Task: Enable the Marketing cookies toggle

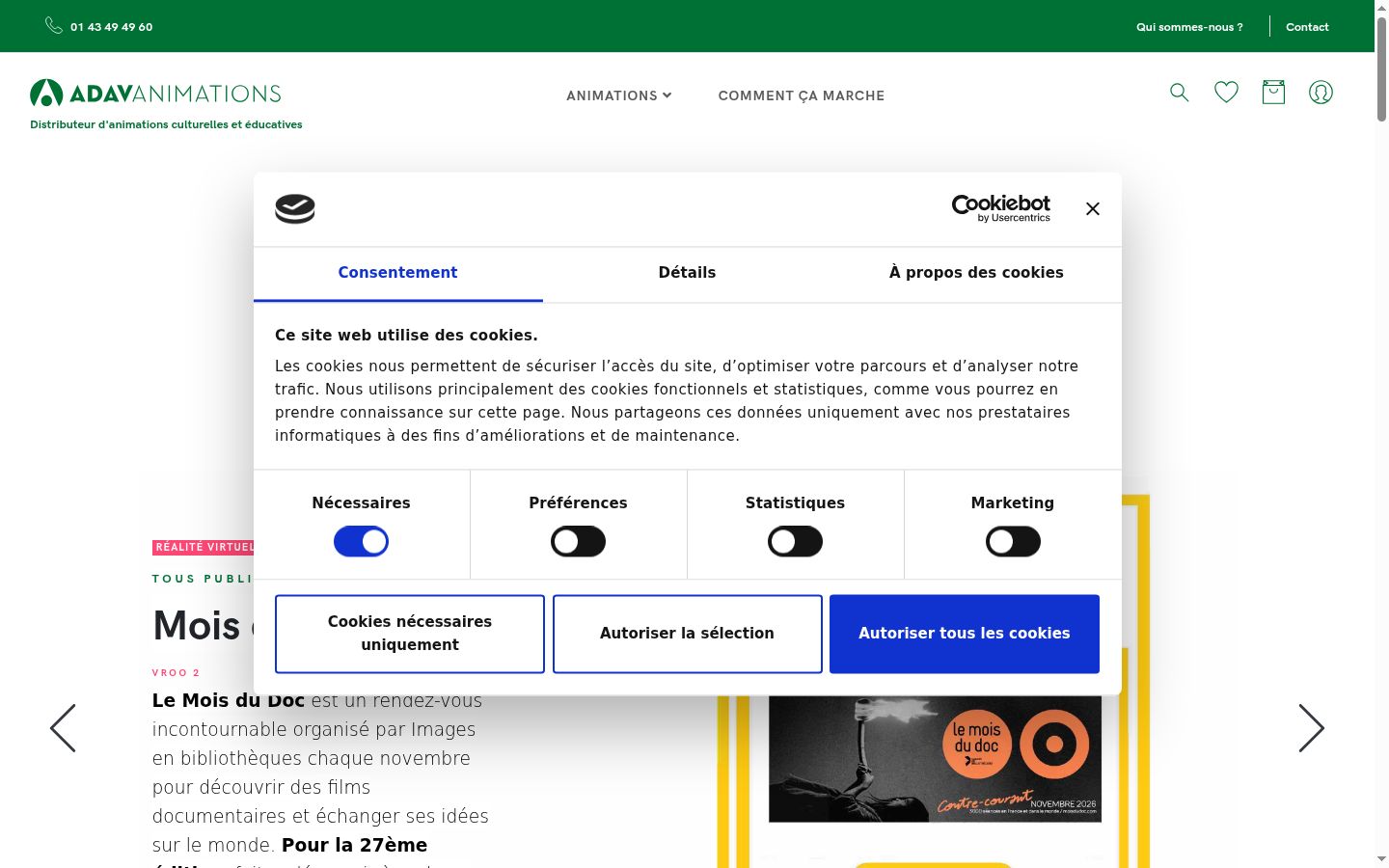Action: 1013,542
